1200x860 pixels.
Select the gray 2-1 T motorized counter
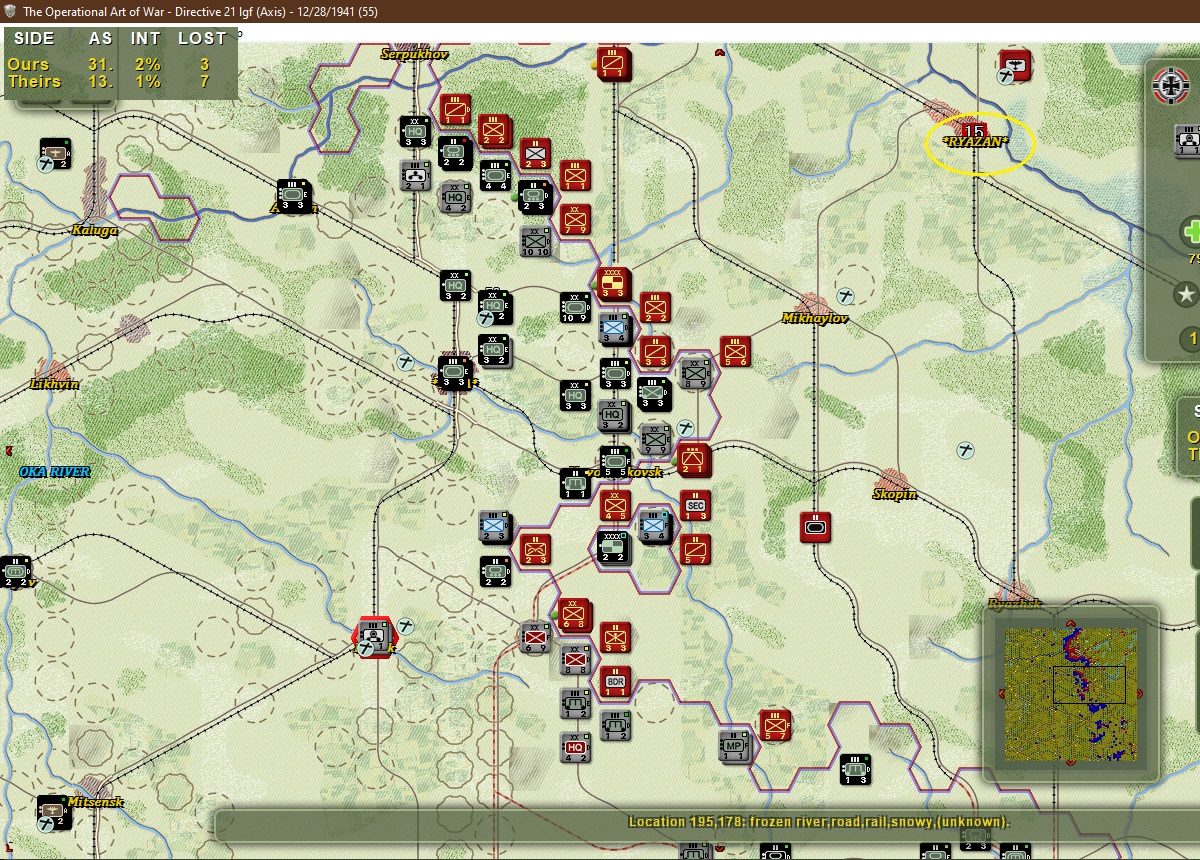click(x=416, y=175)
